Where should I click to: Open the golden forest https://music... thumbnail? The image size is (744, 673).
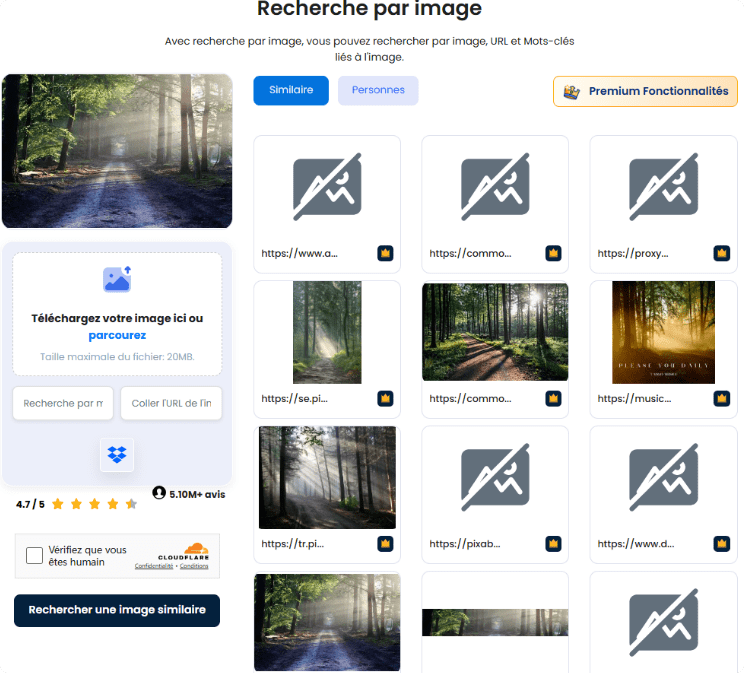(663, 332)
